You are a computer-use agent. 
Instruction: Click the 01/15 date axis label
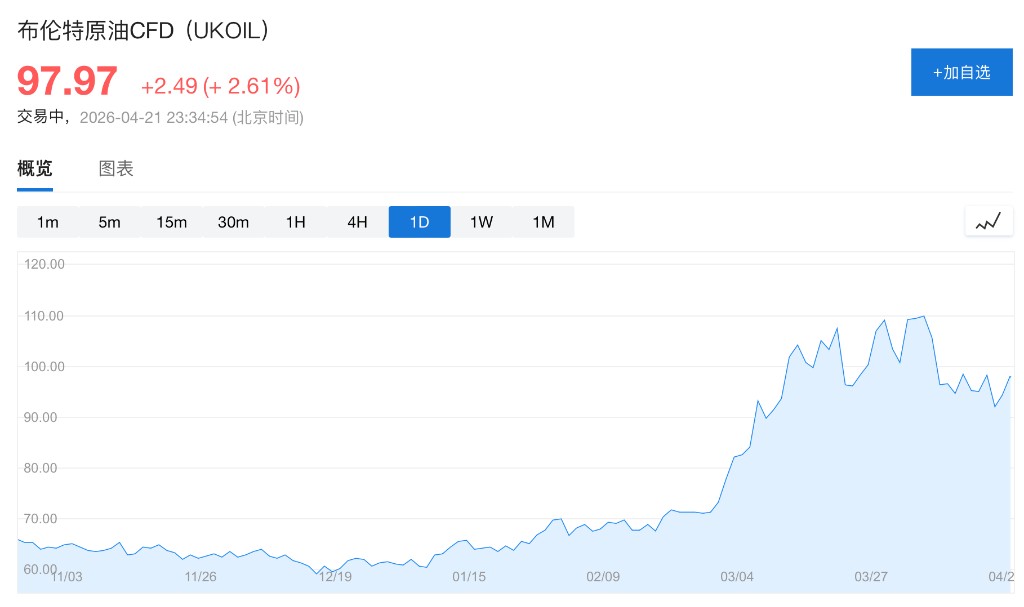[x=469, y=577]
